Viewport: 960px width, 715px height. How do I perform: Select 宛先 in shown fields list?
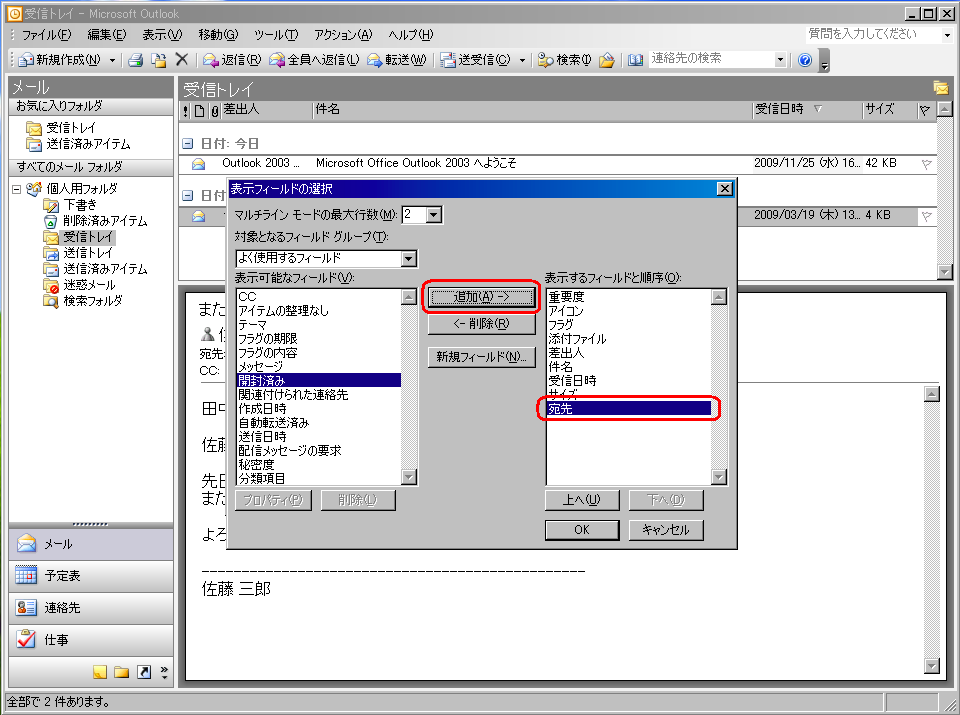629,408
